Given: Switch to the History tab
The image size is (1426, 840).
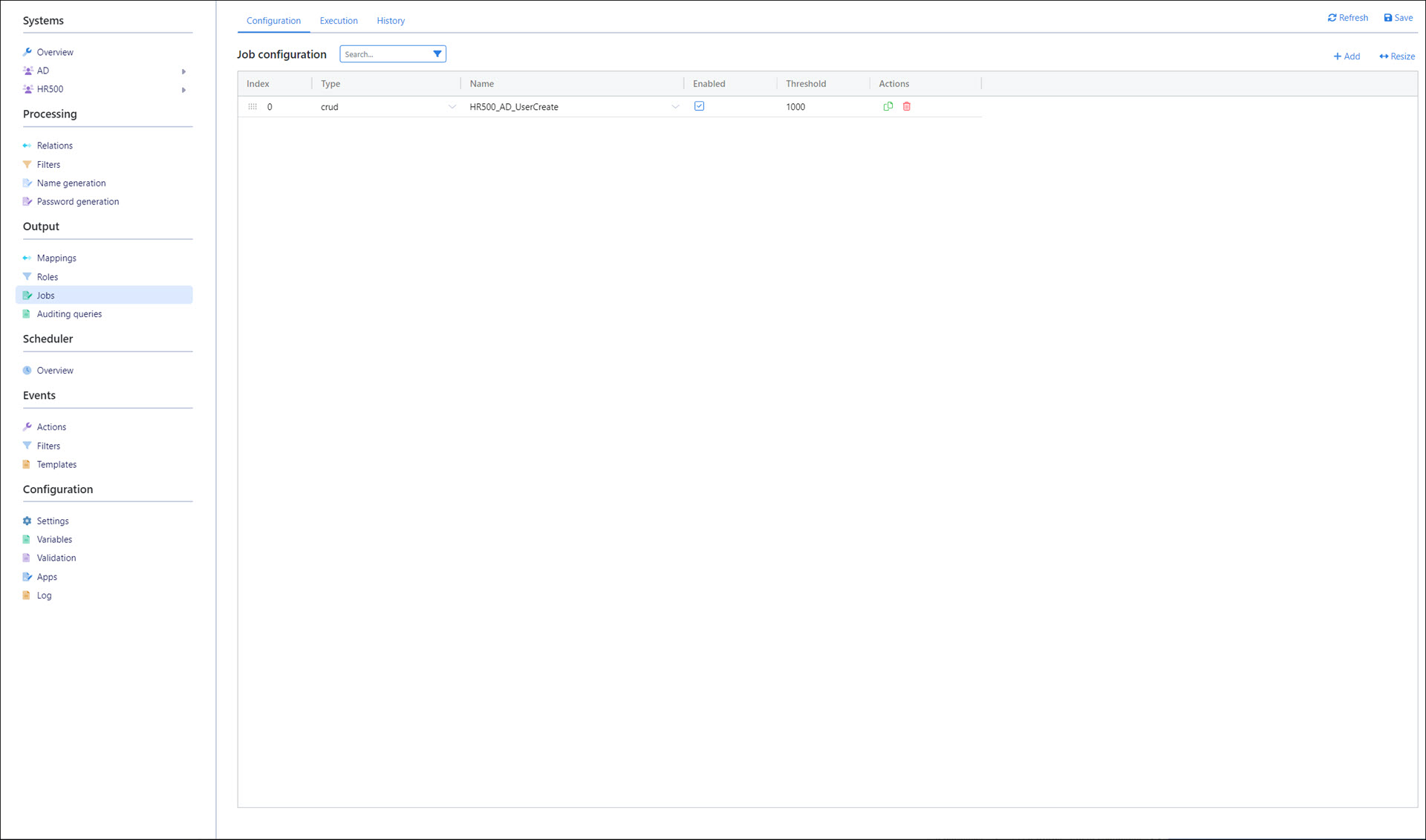Looking at the screenshot, I should tap(391, 21).
